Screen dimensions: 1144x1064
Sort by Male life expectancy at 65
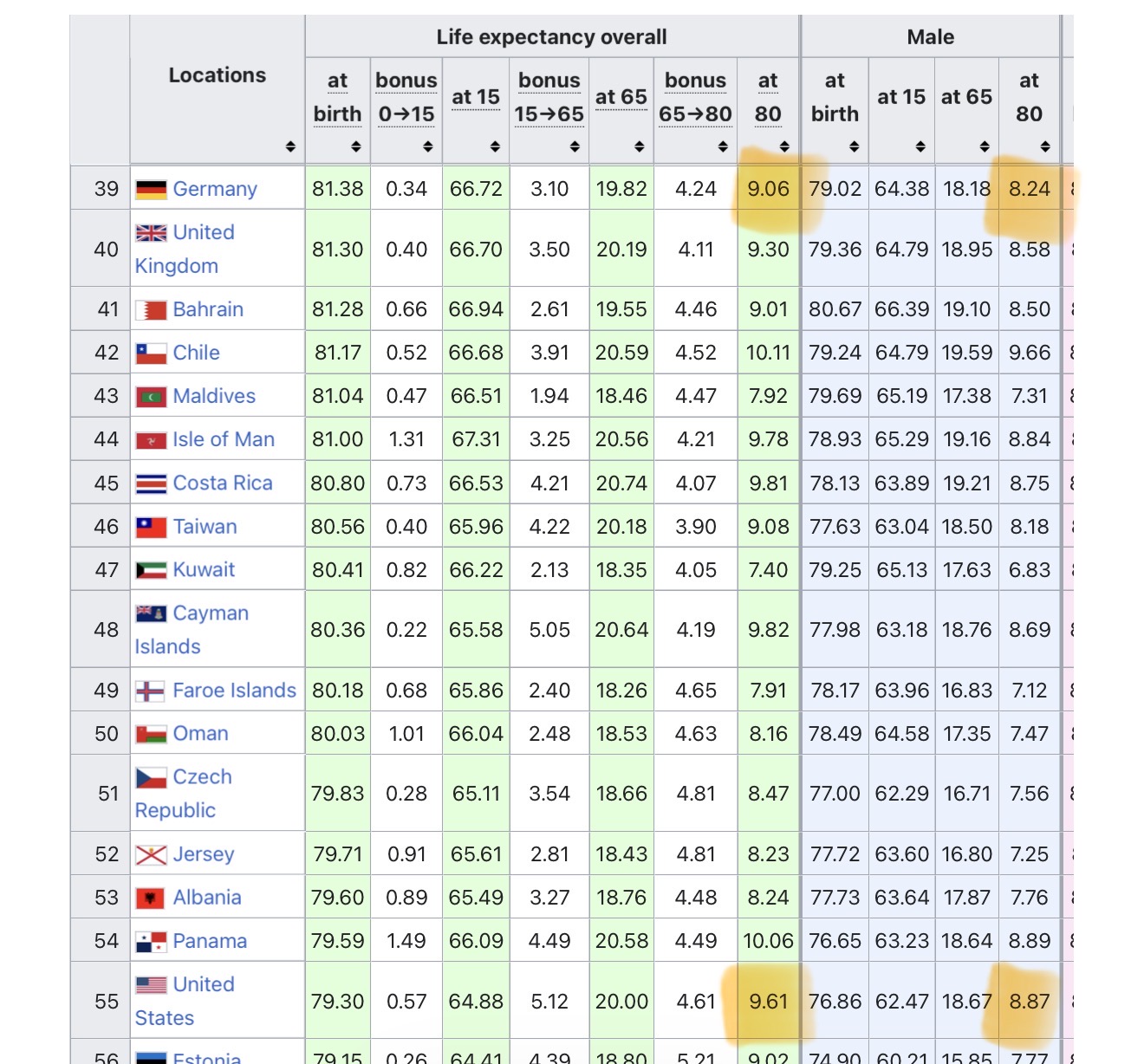point(985,147)
